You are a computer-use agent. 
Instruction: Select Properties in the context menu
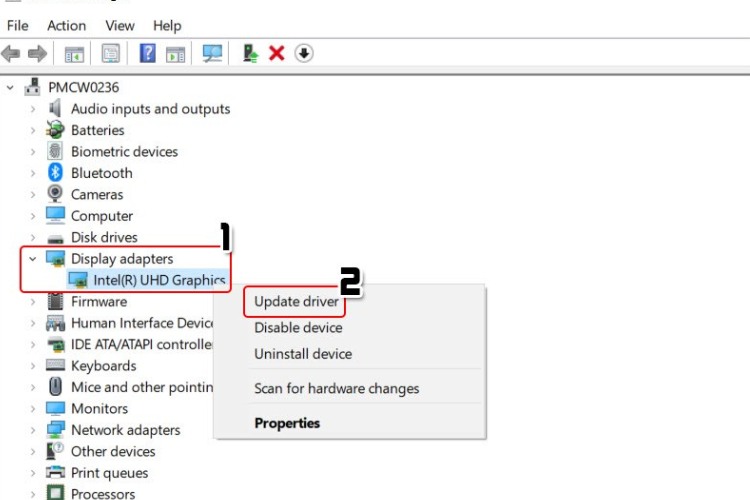(x=287, y=423)
